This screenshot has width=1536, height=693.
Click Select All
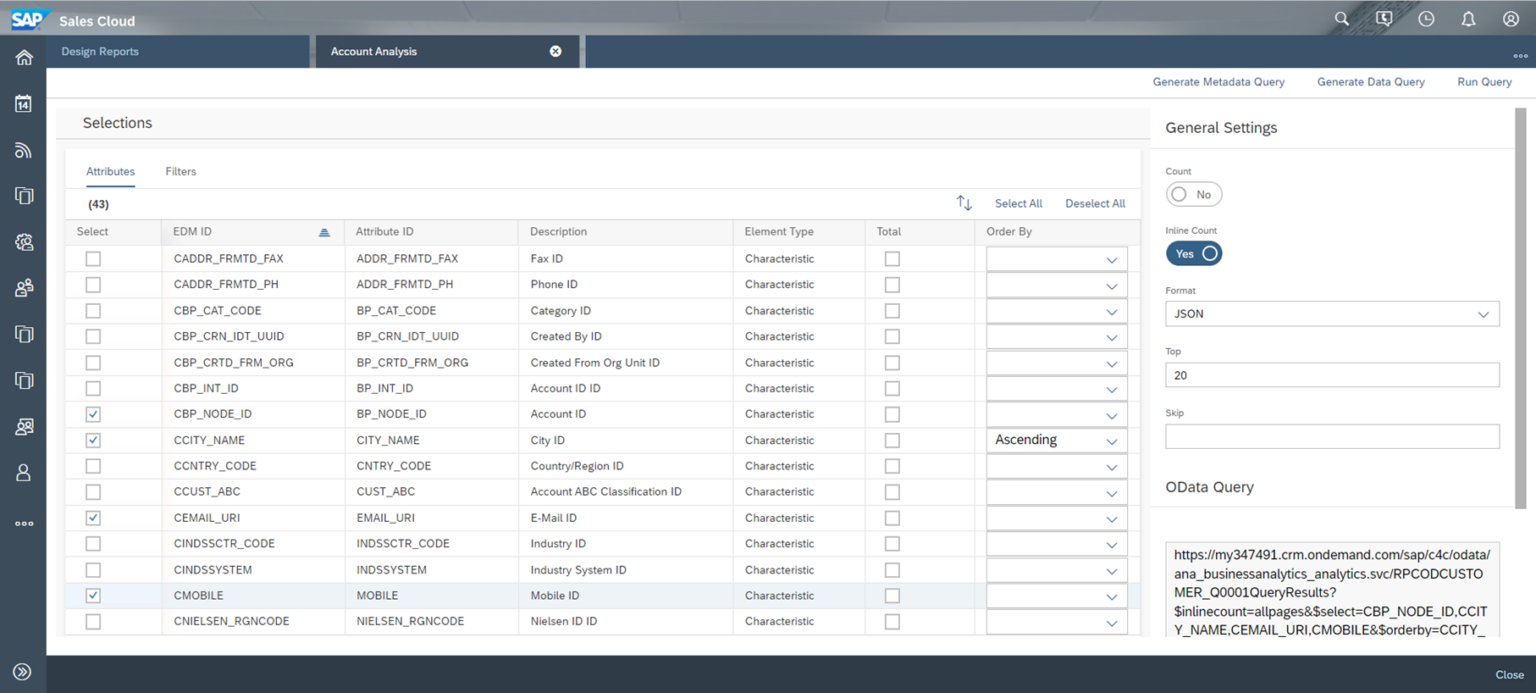[x=1018, y=204]
